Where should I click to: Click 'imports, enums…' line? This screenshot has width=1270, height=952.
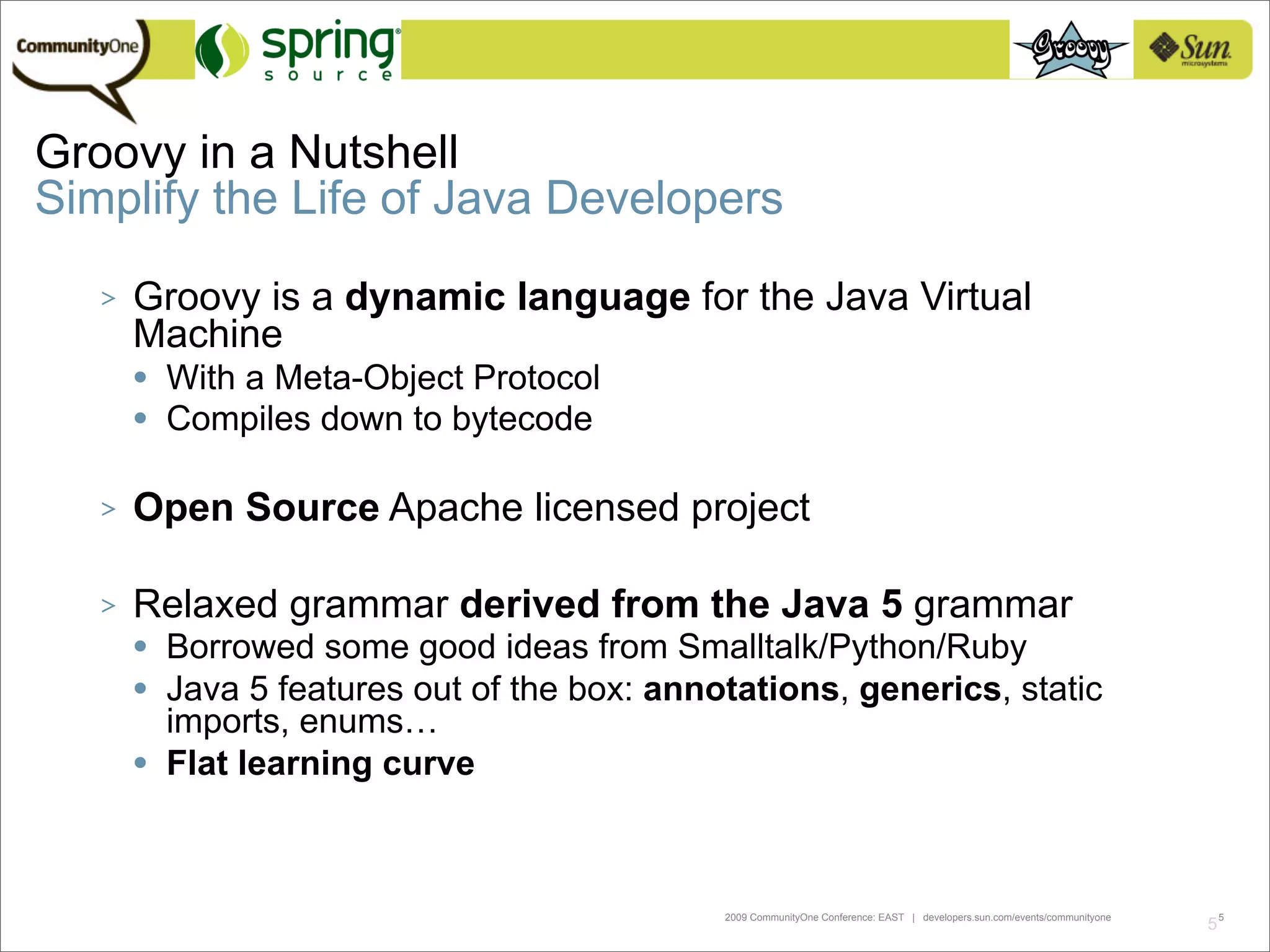click(301, 722)
